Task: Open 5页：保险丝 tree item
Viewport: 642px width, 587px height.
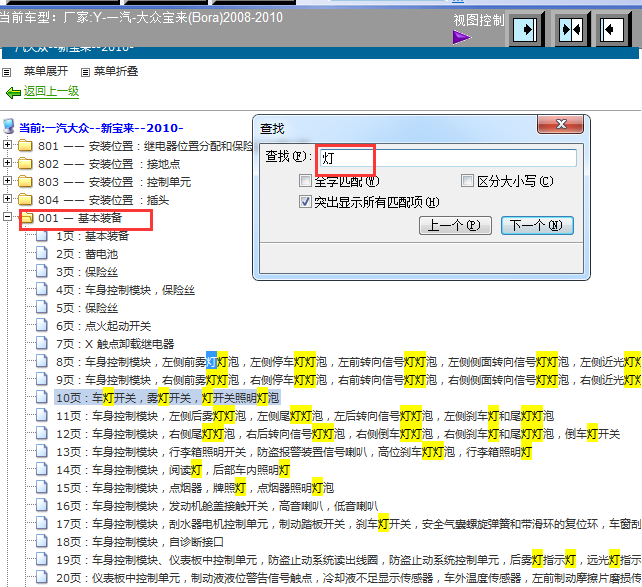Action: click(x=87, y=308)
